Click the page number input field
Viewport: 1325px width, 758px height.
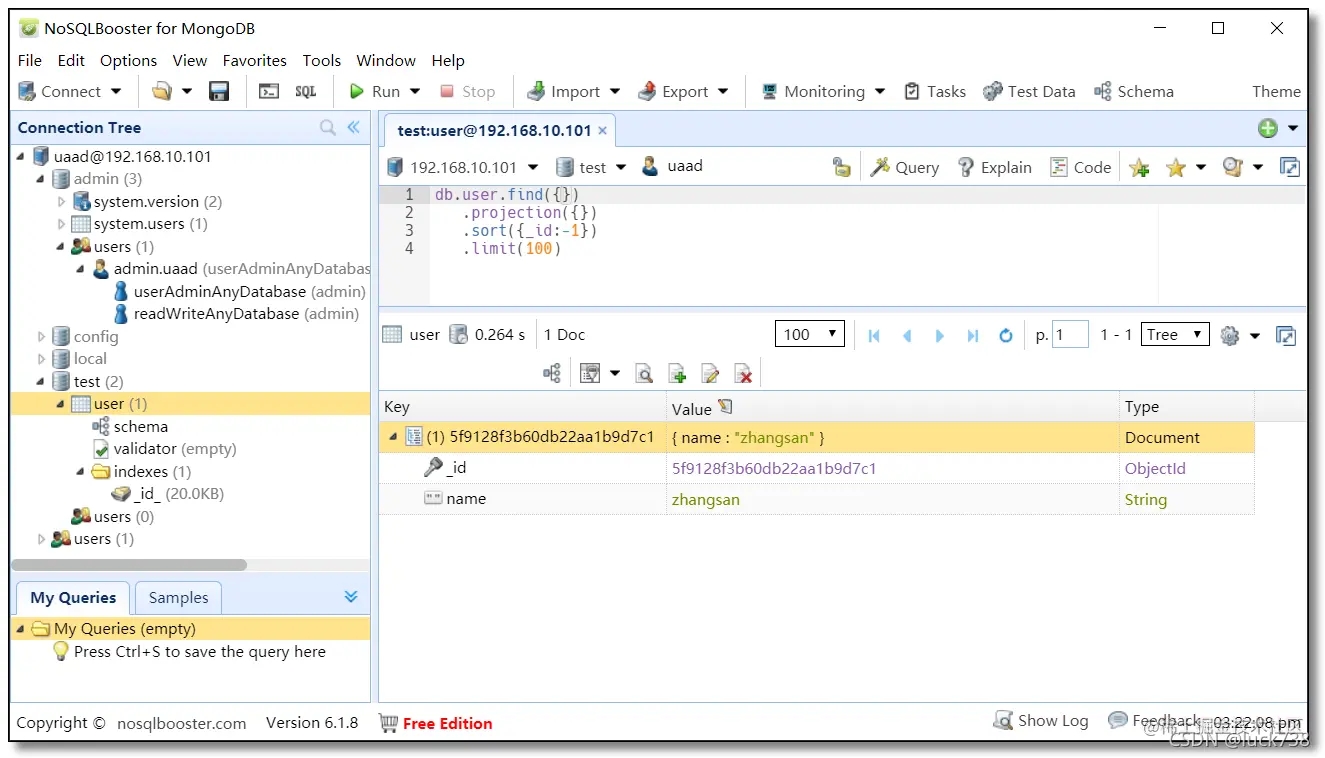(1070, 334)
